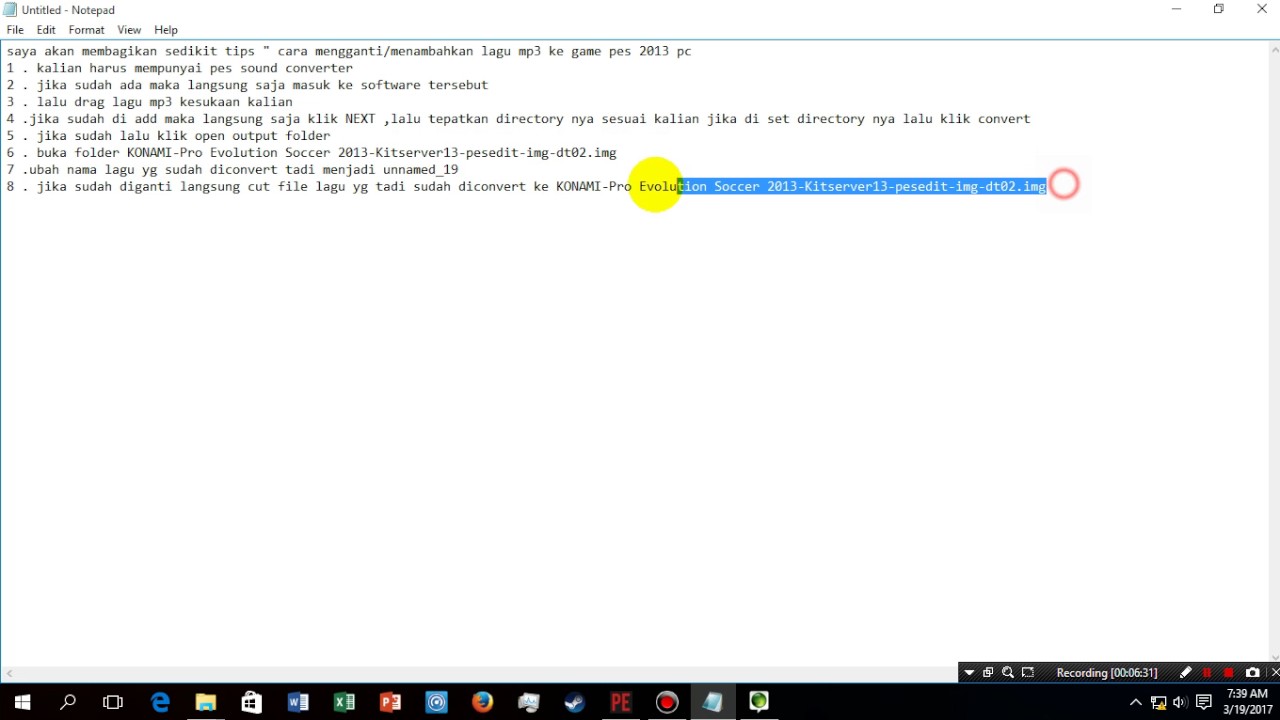
Task: Open the red screen recorder taskbar icon
Action: (667, 702)
